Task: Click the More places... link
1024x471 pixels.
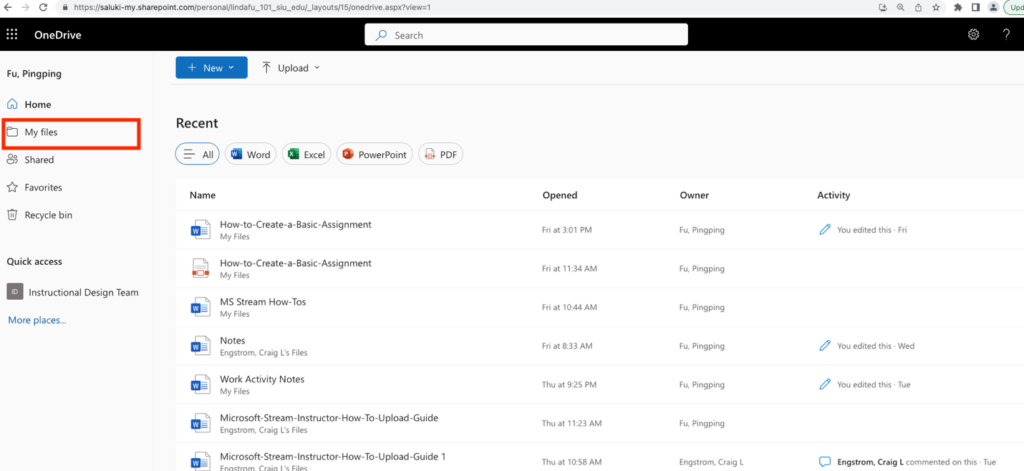Action: click(x=37, y=320)
